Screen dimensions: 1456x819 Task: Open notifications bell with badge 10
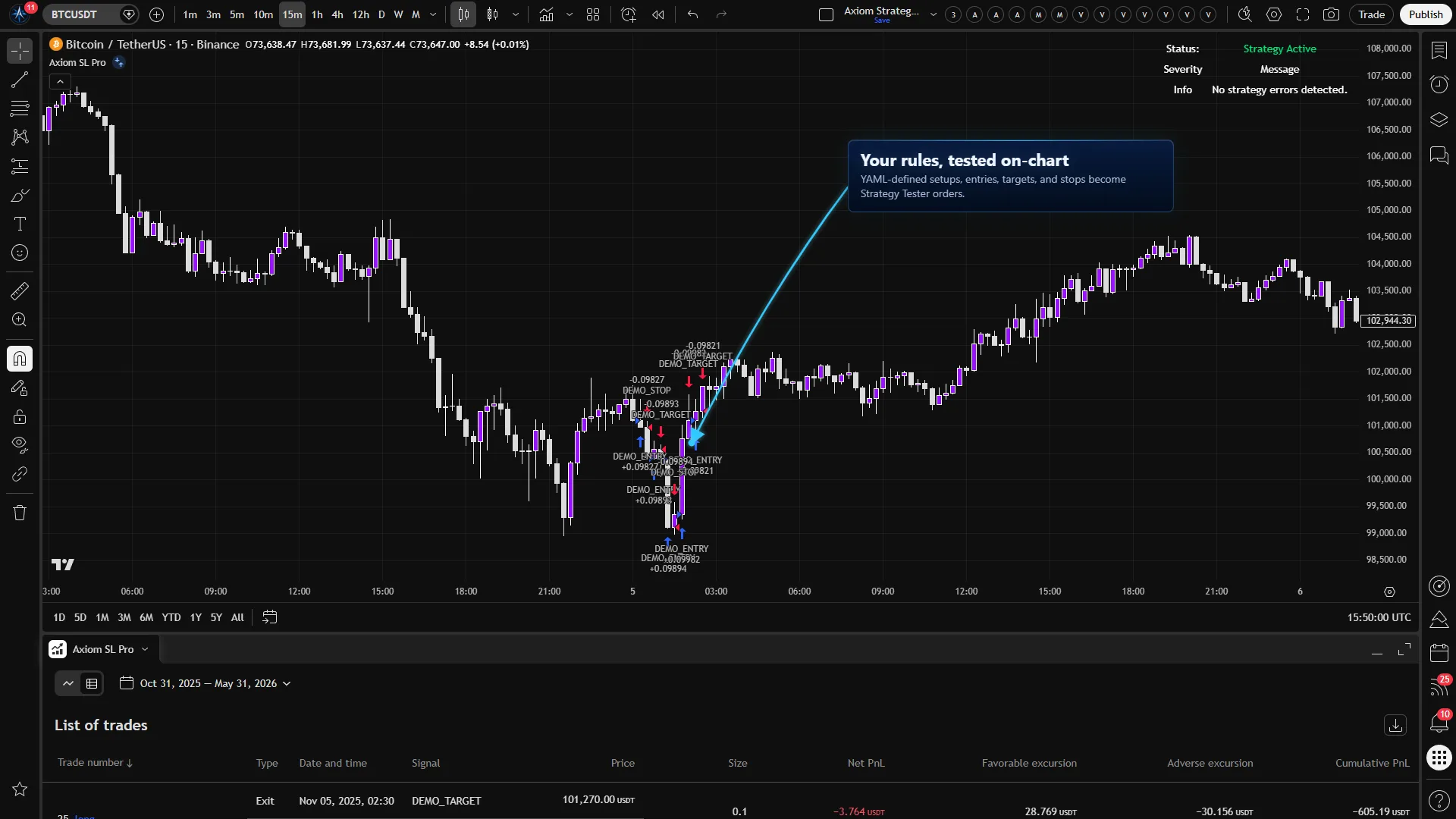1439,722
